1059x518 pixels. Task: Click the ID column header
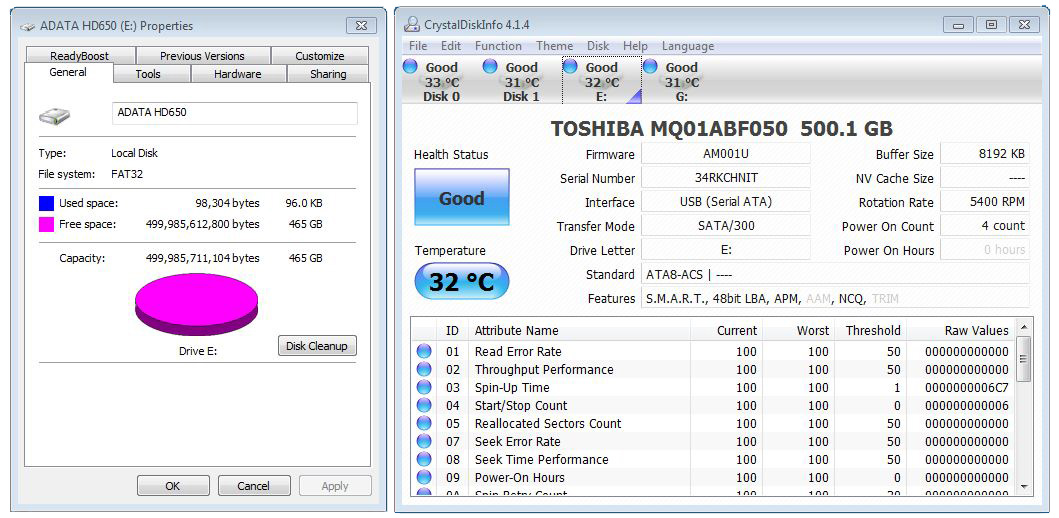tap(453, 330)
